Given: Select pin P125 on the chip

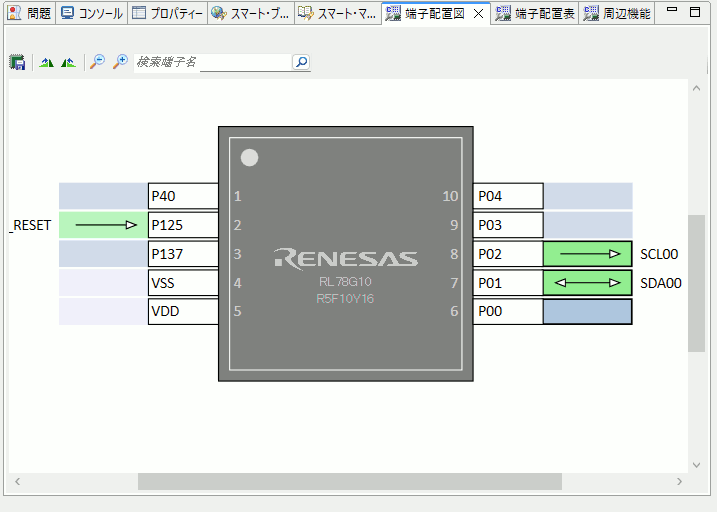Looking at the screenshot, I should point(183,225).
